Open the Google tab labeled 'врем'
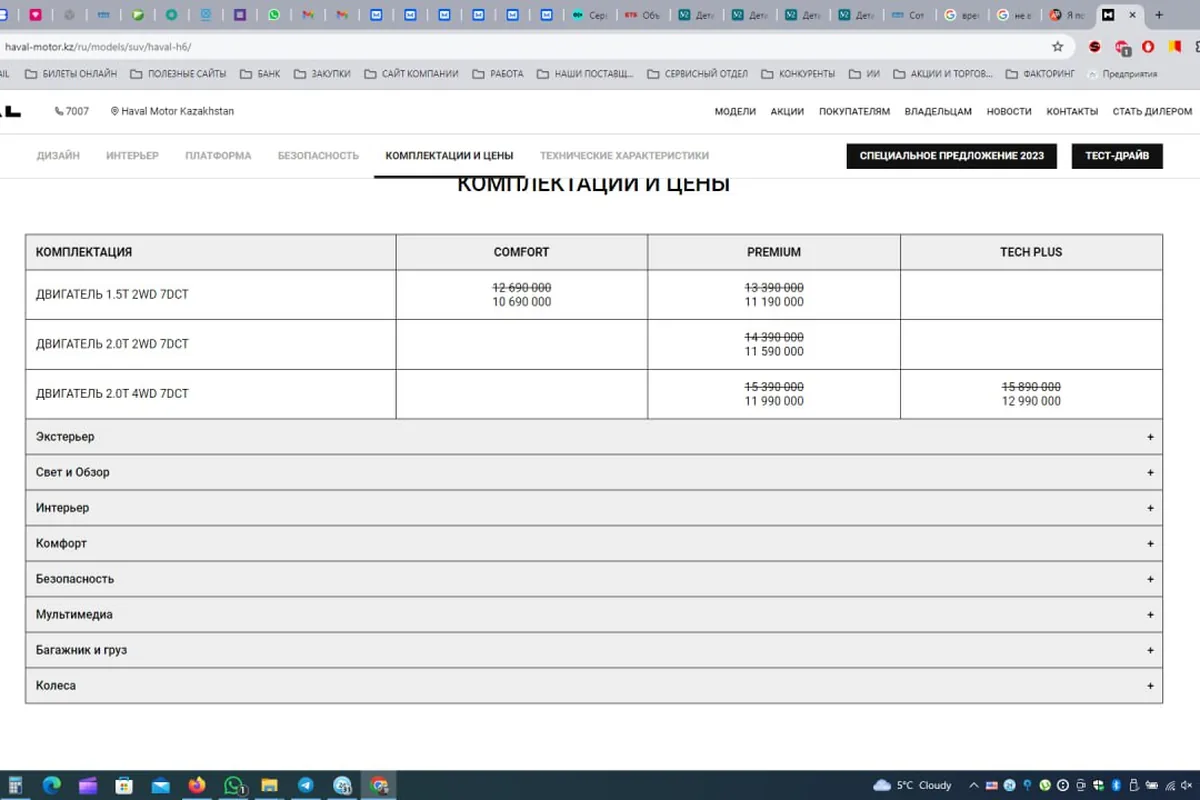Screen dimensions: 1200x800 (962, 15)
